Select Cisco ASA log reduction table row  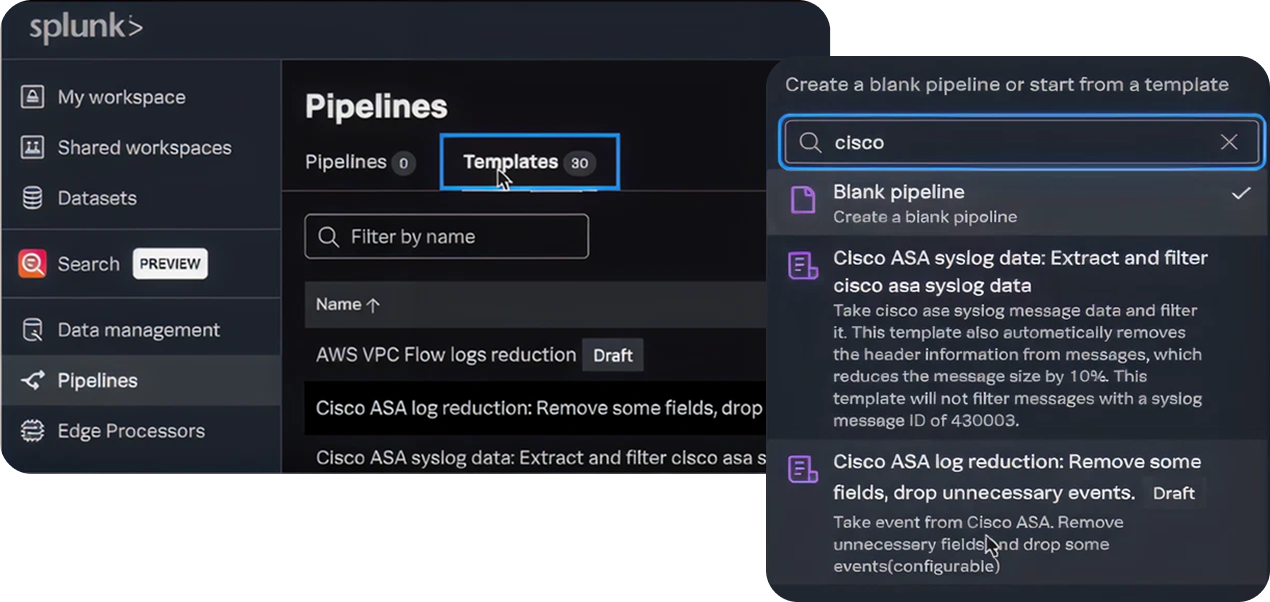538,408
